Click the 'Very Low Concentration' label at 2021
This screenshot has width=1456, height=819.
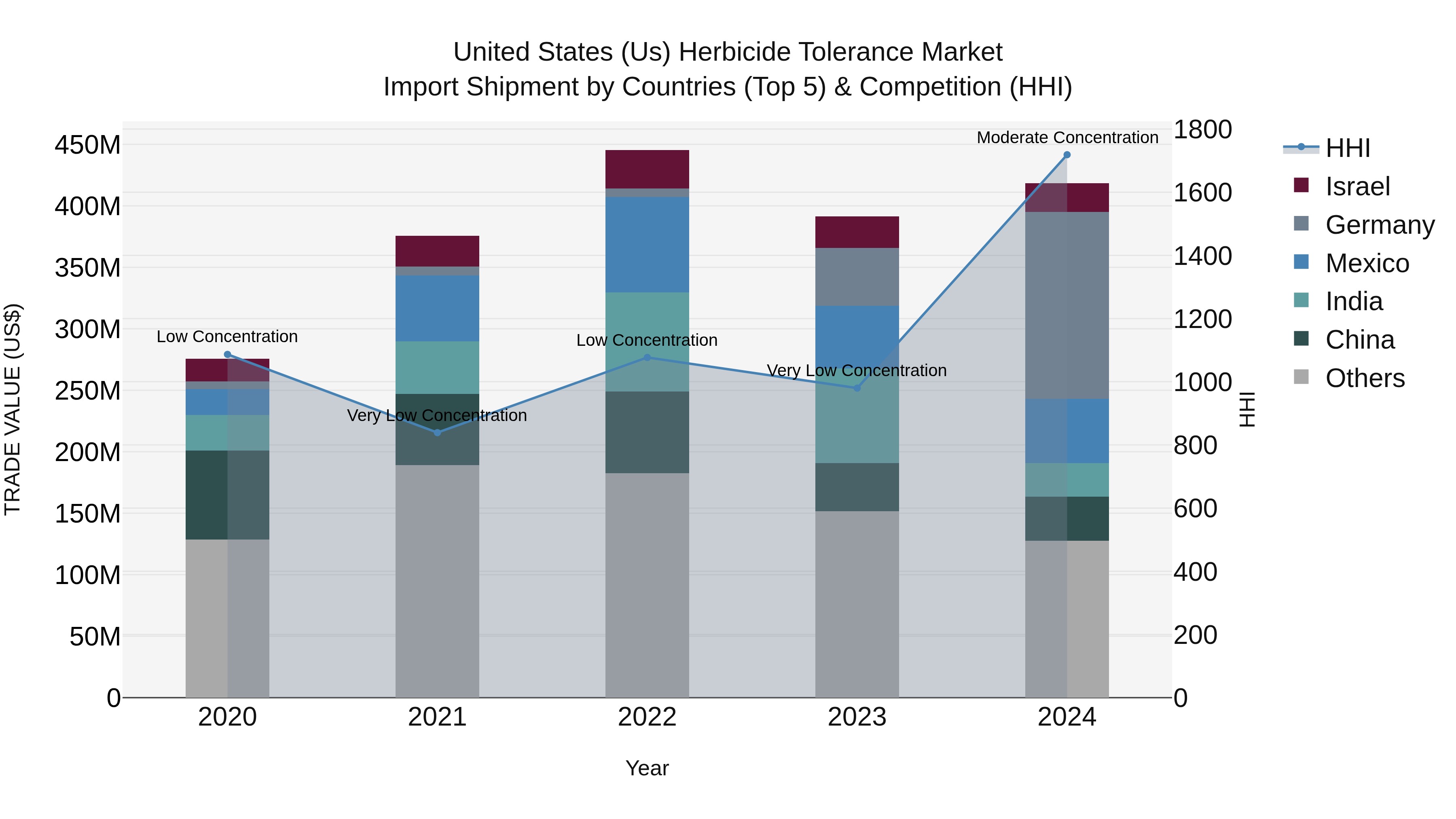click(437, 415)
